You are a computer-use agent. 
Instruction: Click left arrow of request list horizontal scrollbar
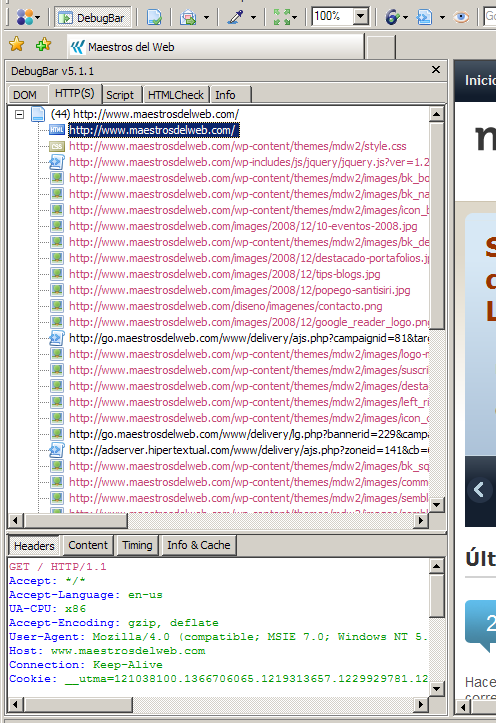[x=15, y=521]
